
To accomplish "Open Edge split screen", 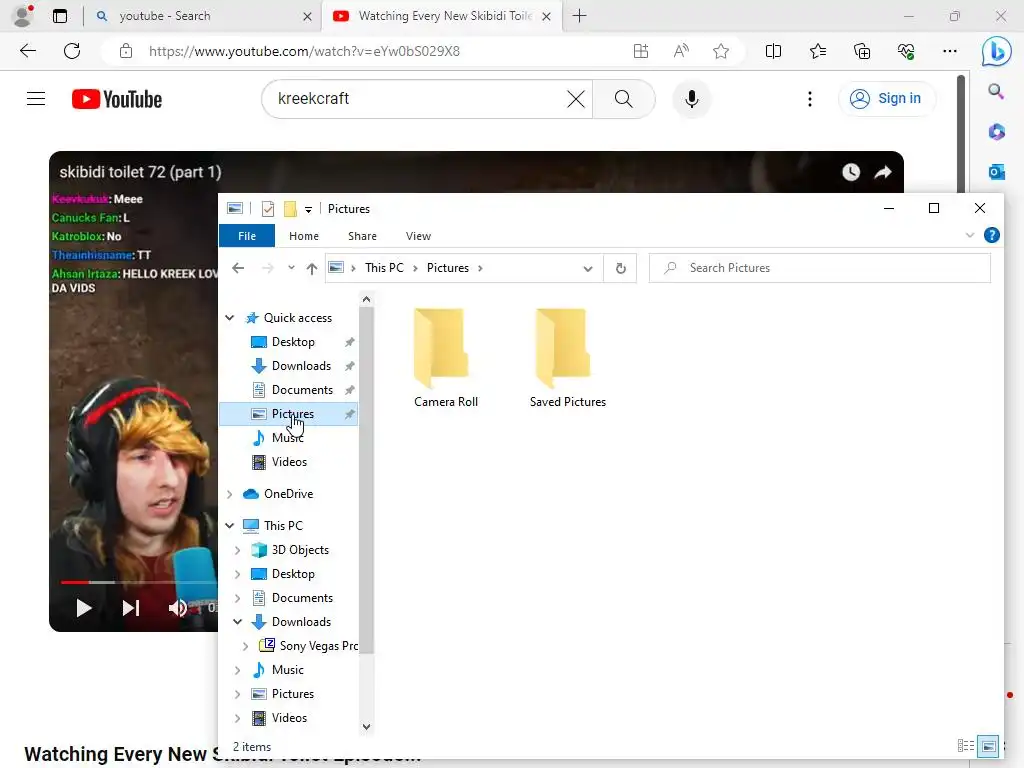I will pos(773,51).
